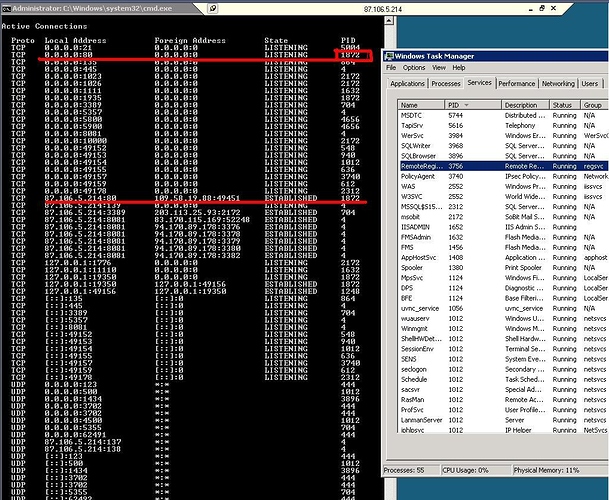Select the SQLWriter service row
The width and height of the screenshot is (609, 500).
tap(503, 146)
